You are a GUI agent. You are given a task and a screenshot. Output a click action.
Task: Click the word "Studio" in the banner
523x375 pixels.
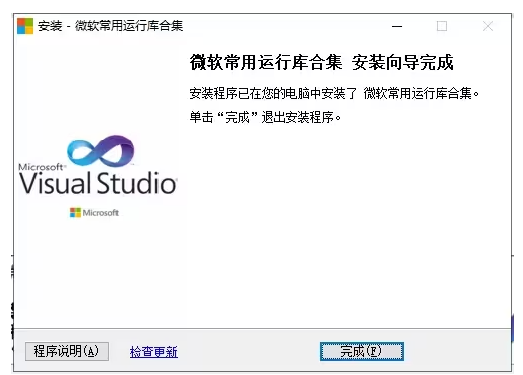[137, 183]
